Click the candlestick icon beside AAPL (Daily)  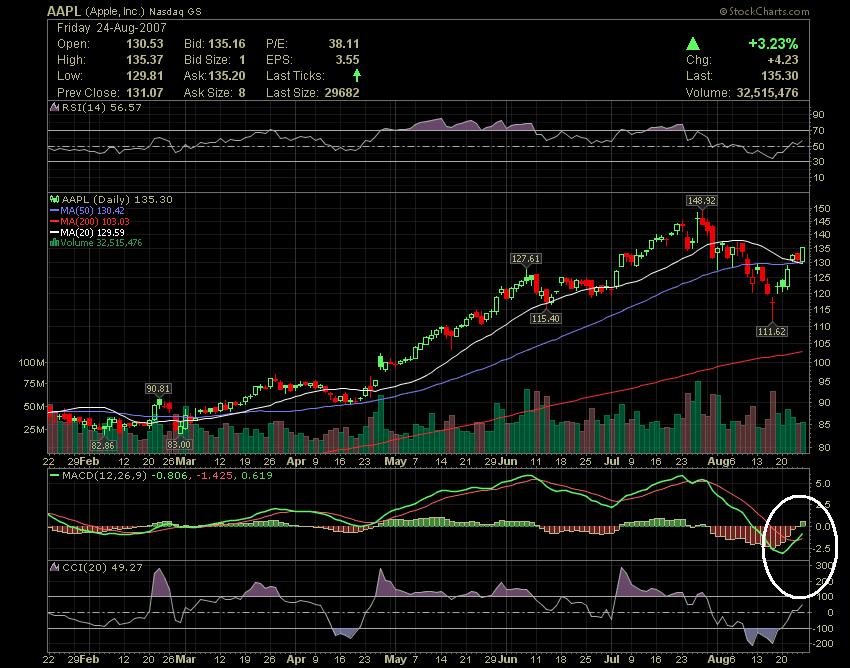coord(54,200)
